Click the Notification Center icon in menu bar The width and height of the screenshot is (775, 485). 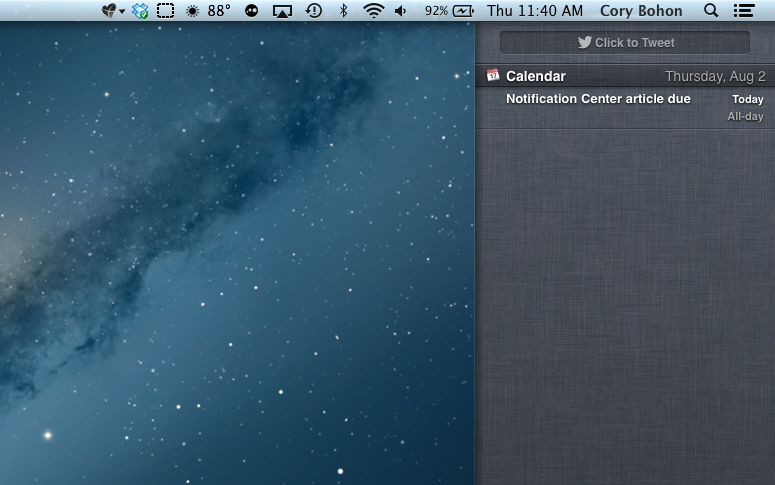[743, 11]
